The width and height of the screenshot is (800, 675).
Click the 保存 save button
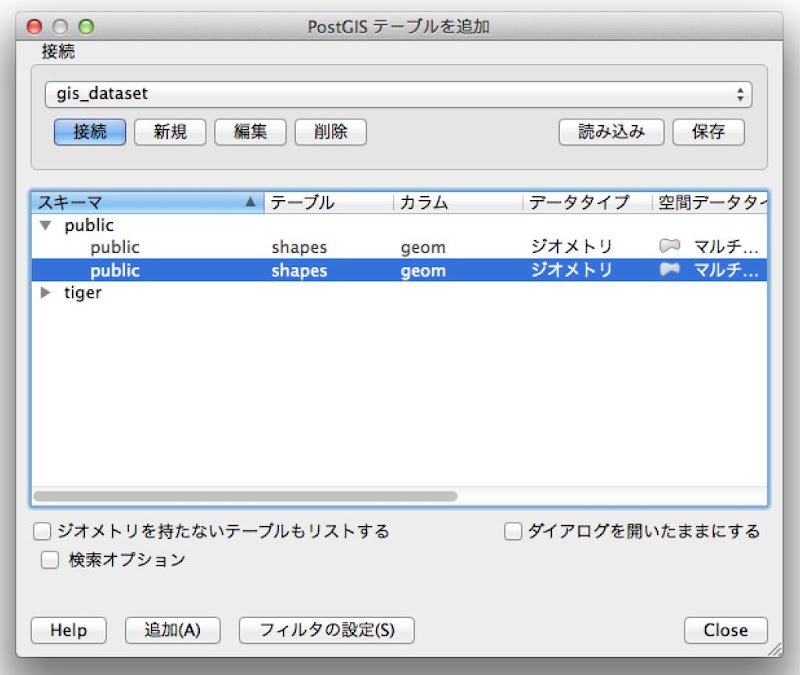tap(708, 132)
